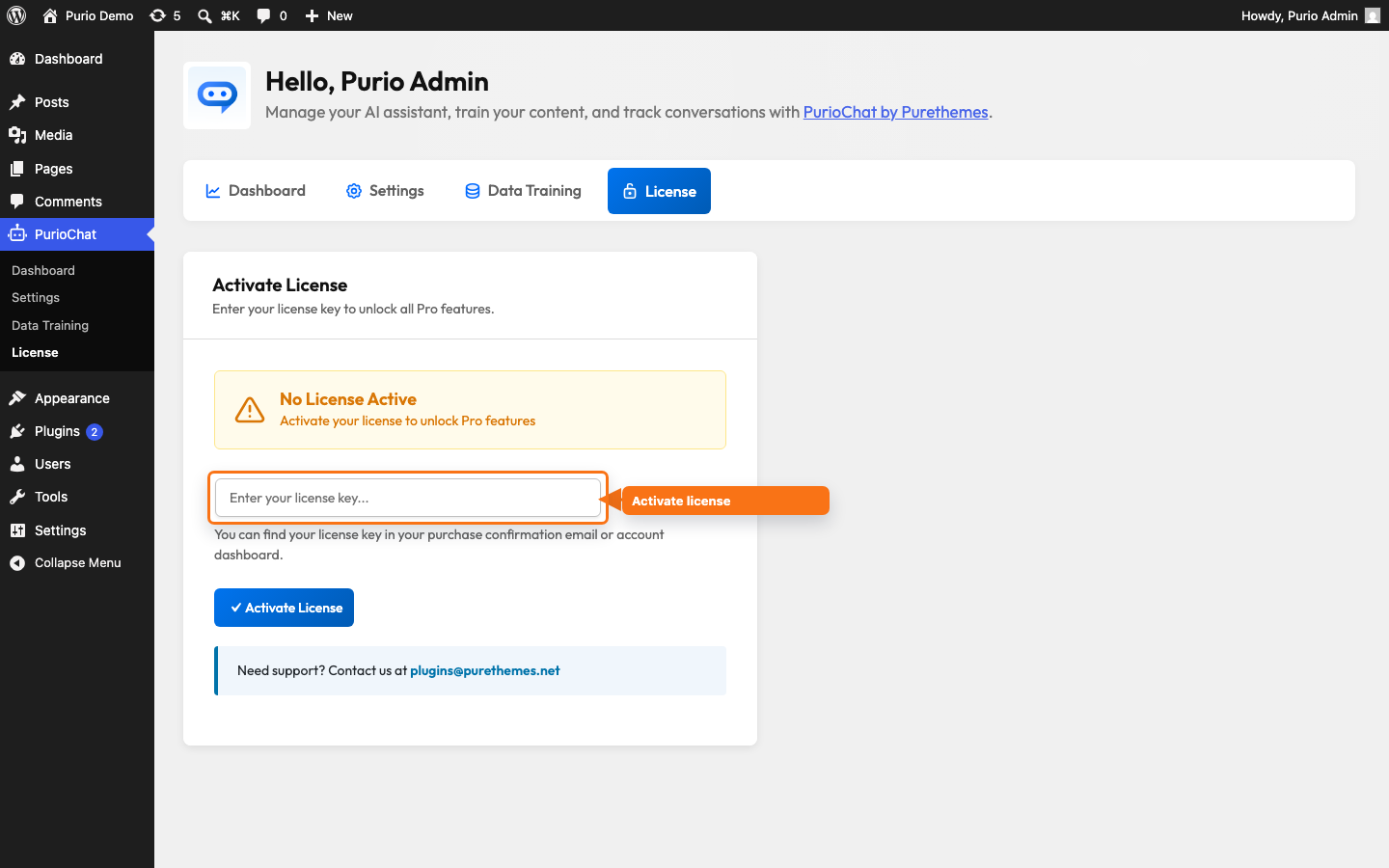This screenshot has width=1389, height=868.
Task: Click the Activate License card heading
Action: (x=280, y=285)
